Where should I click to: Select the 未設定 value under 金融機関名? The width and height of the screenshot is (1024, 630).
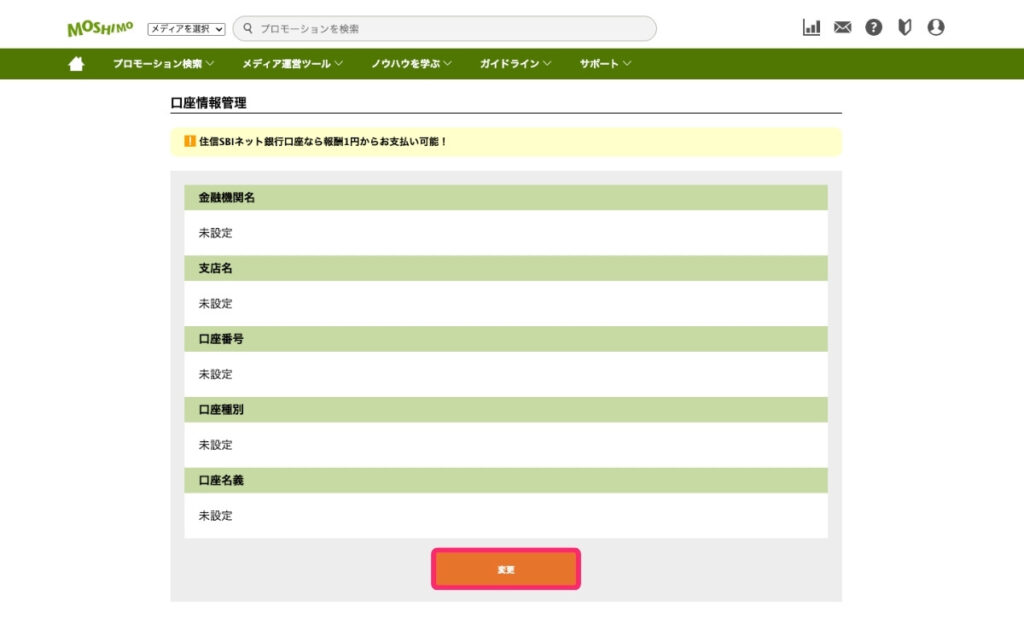click(216, 232)
